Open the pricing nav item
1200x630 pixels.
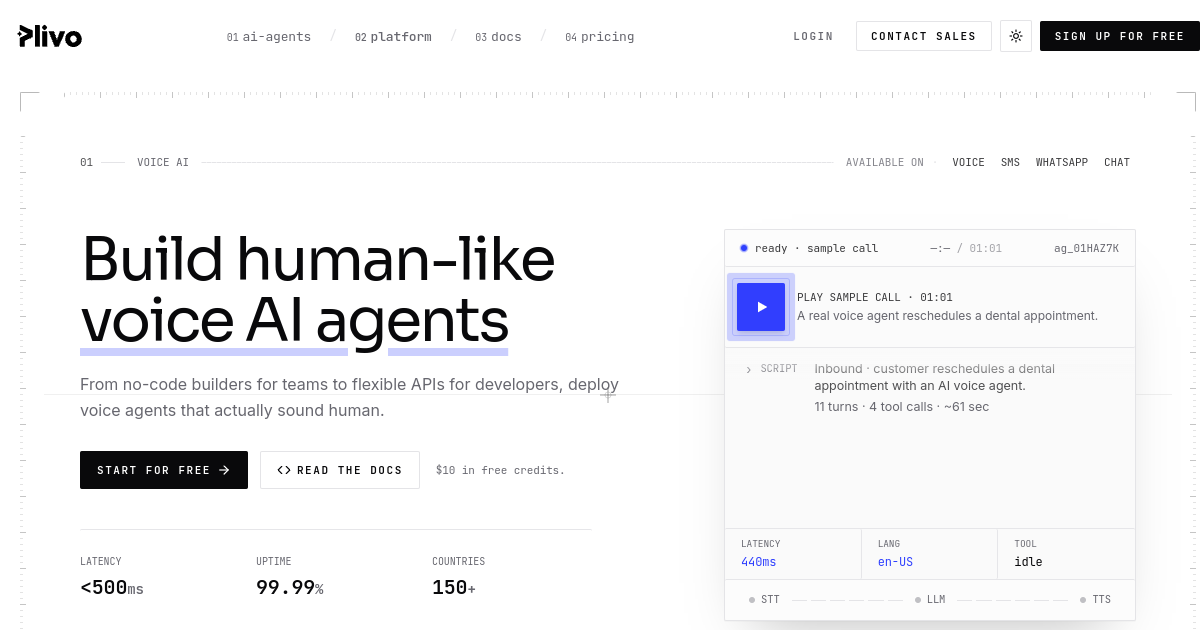click(x=599, y=37)
